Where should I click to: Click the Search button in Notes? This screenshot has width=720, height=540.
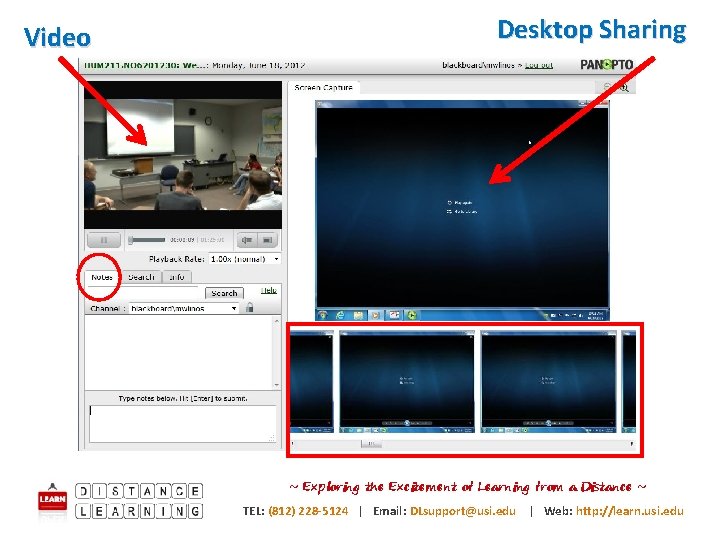(x=224, y=293)
